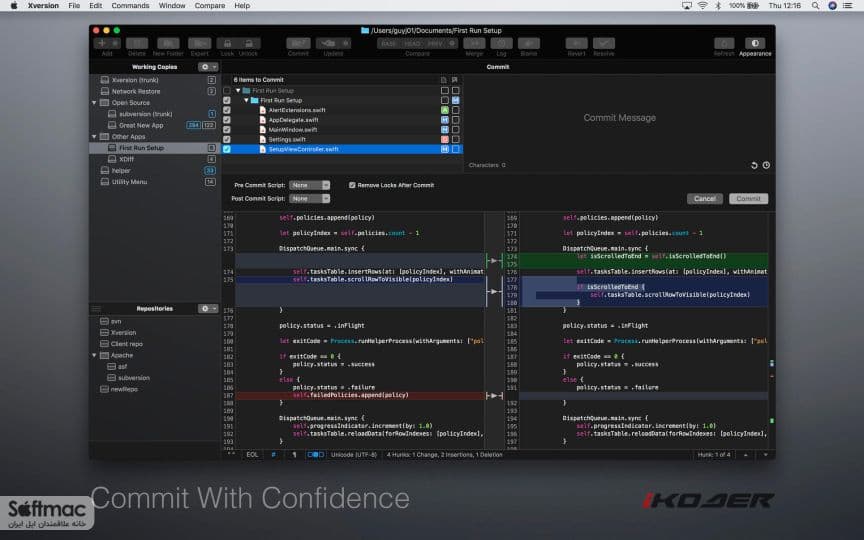Click the Refresh toolbar icon

click(724, 44)
